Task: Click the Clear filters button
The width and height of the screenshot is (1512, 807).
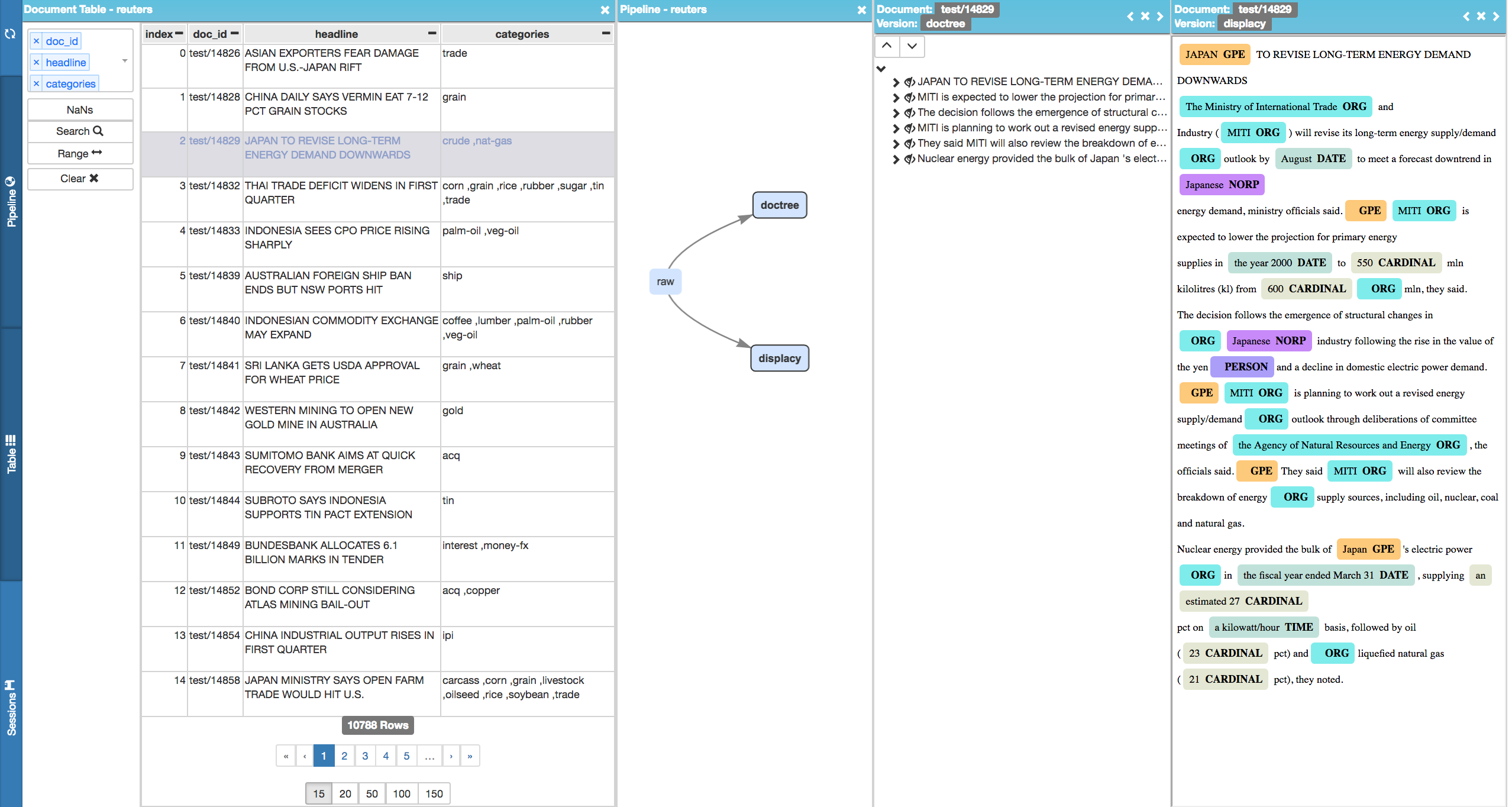Action: [x=80, y=179]
